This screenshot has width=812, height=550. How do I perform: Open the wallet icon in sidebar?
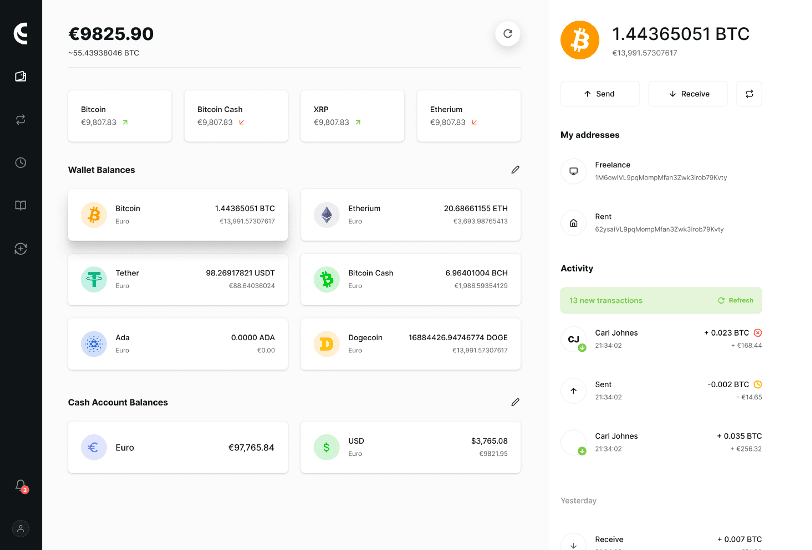(20, 76)
